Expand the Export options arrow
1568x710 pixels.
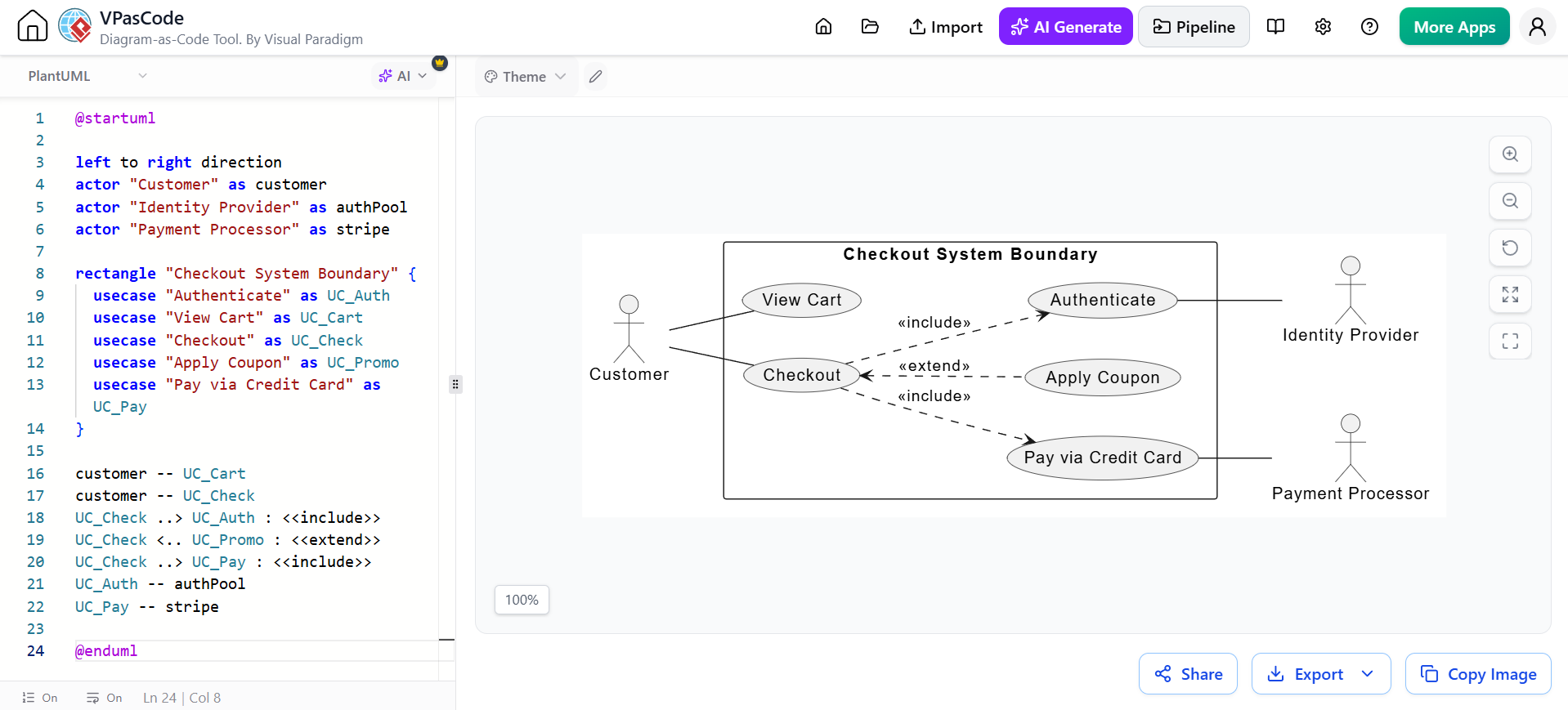coord(1368,674)
